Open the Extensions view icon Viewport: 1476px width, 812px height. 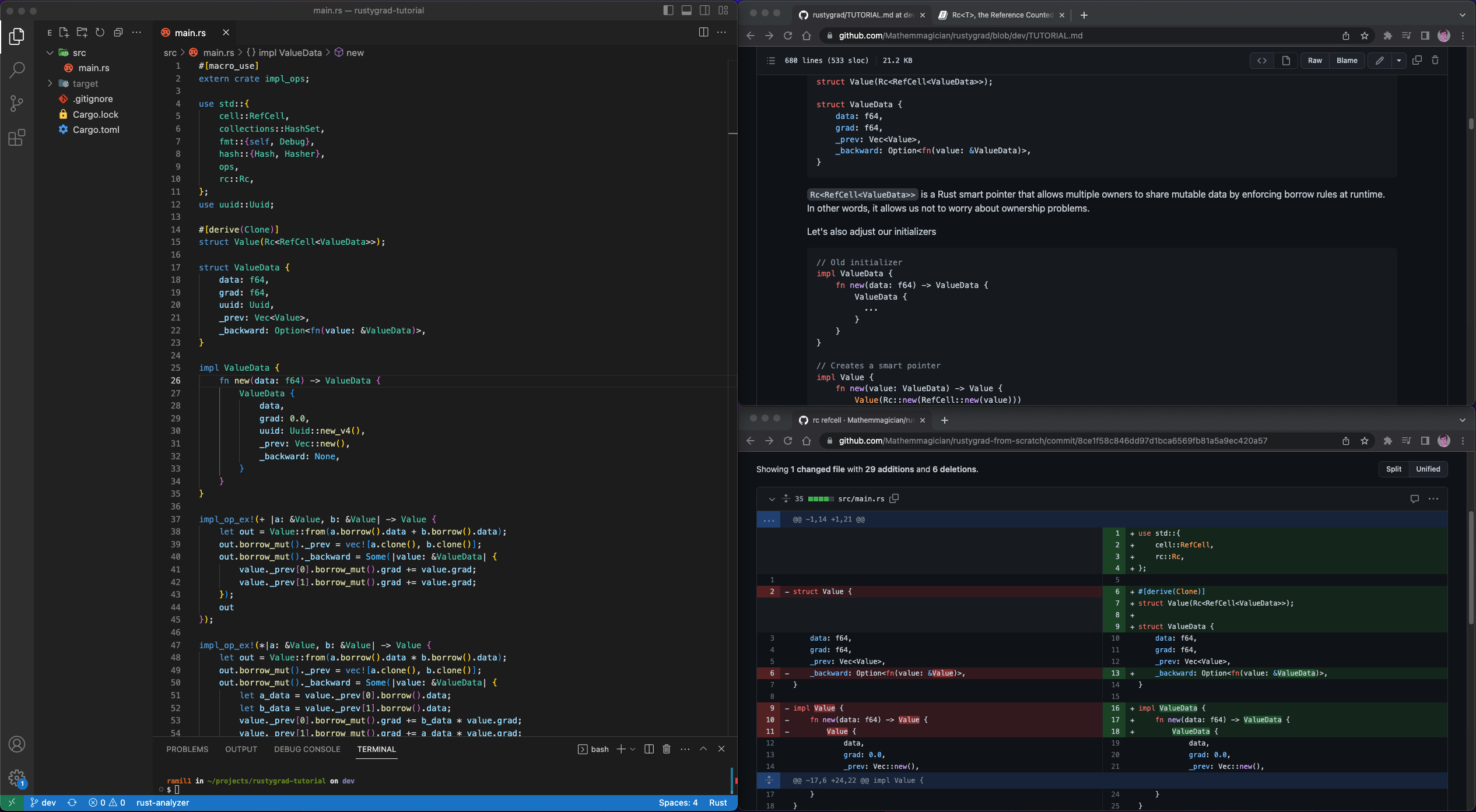(x=17, y=138)
